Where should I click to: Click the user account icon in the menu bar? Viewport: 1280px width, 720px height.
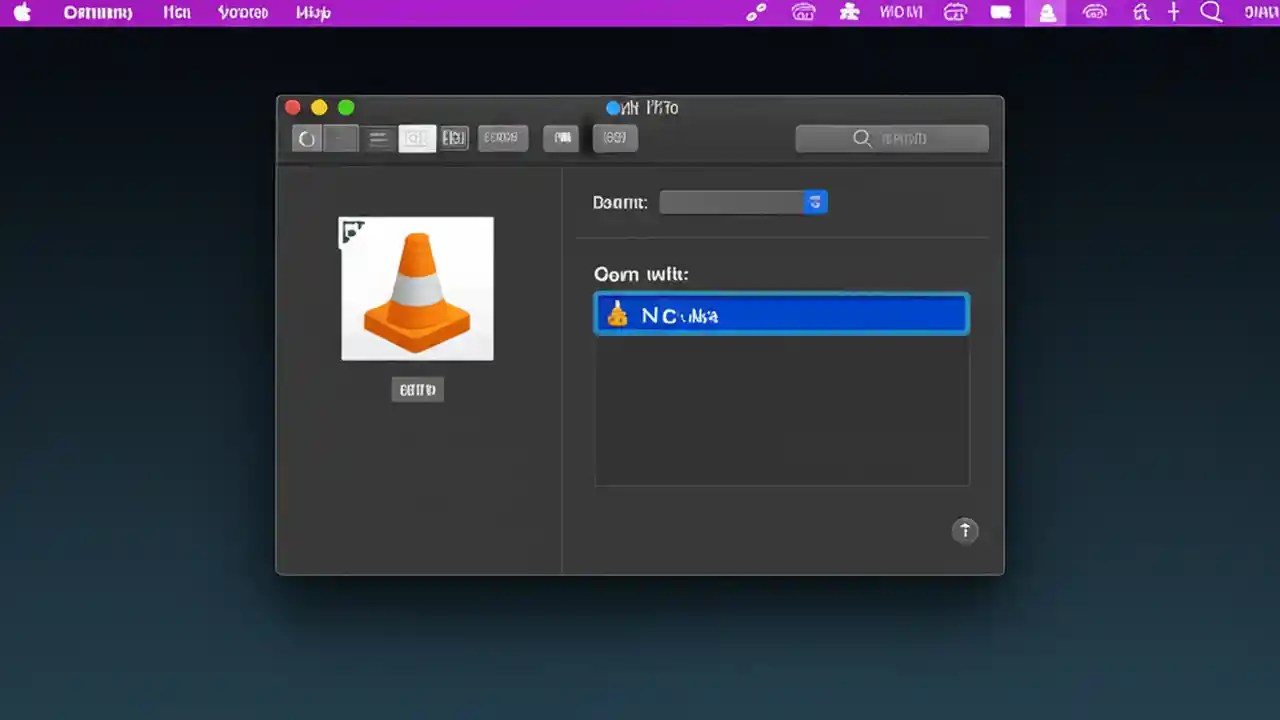pos(1047,12)
